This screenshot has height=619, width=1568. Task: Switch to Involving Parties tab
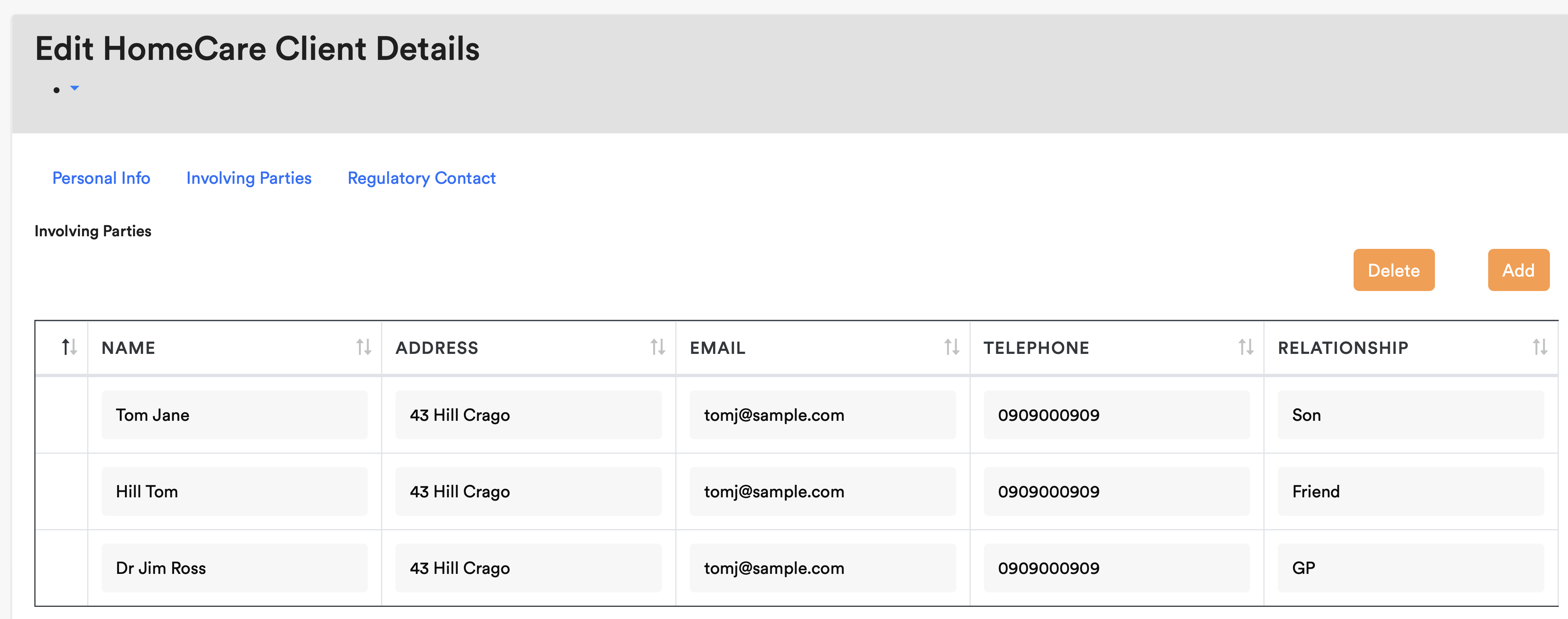tap(248, 178)
